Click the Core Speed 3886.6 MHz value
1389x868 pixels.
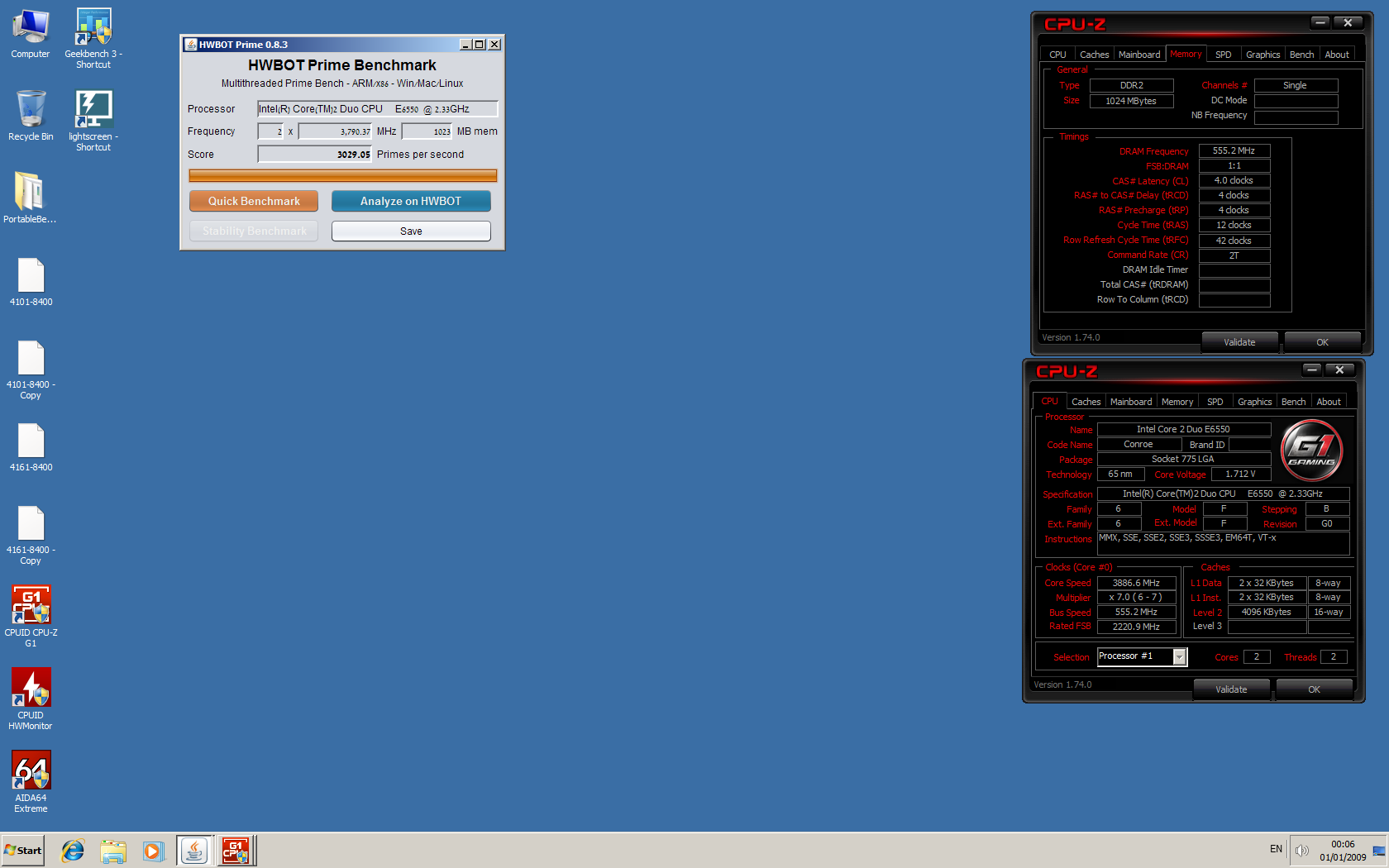(1136, 583)
